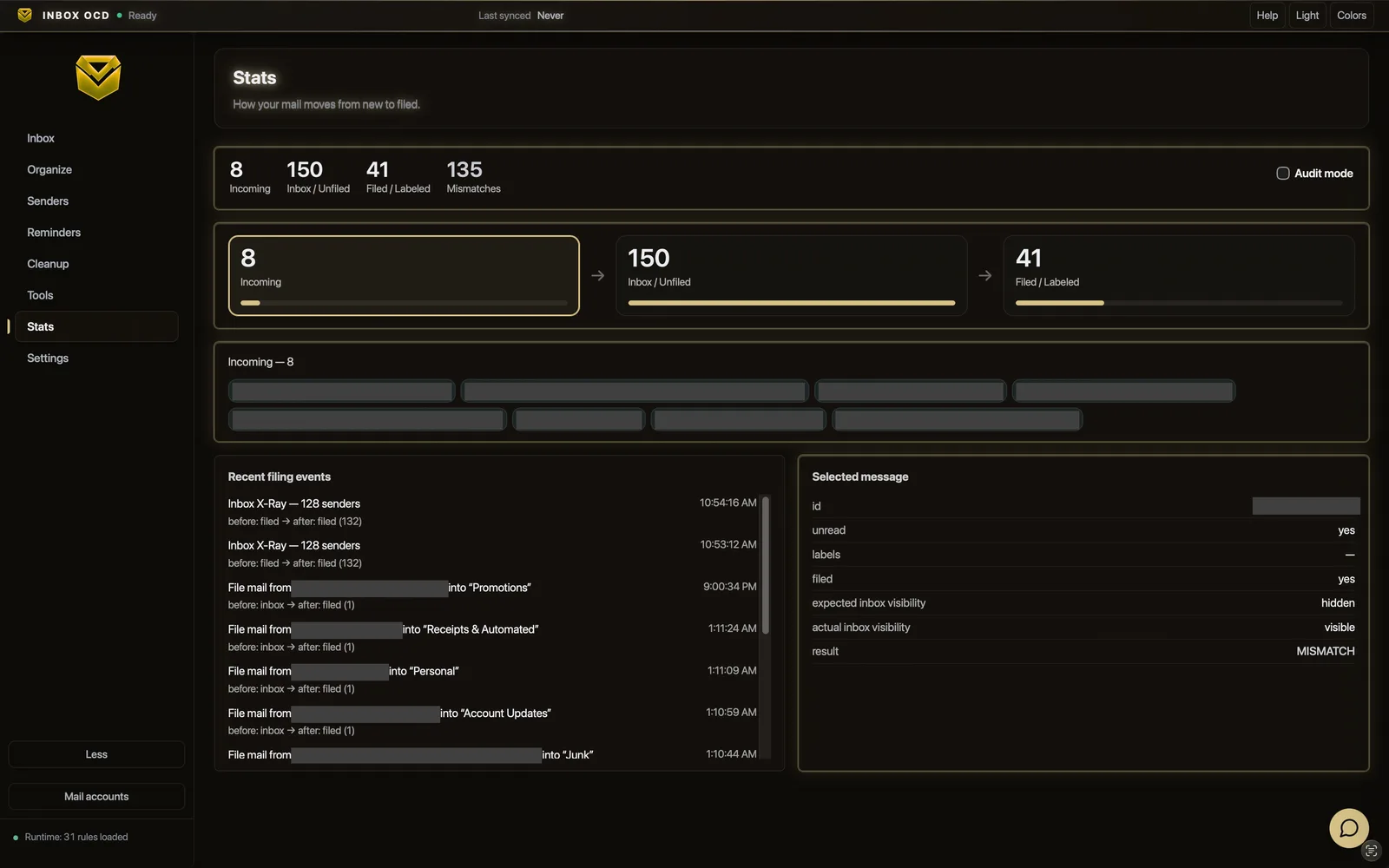Open the Colors options
The width and height of the screenshot is (1389, 868).
point(1351,15)
